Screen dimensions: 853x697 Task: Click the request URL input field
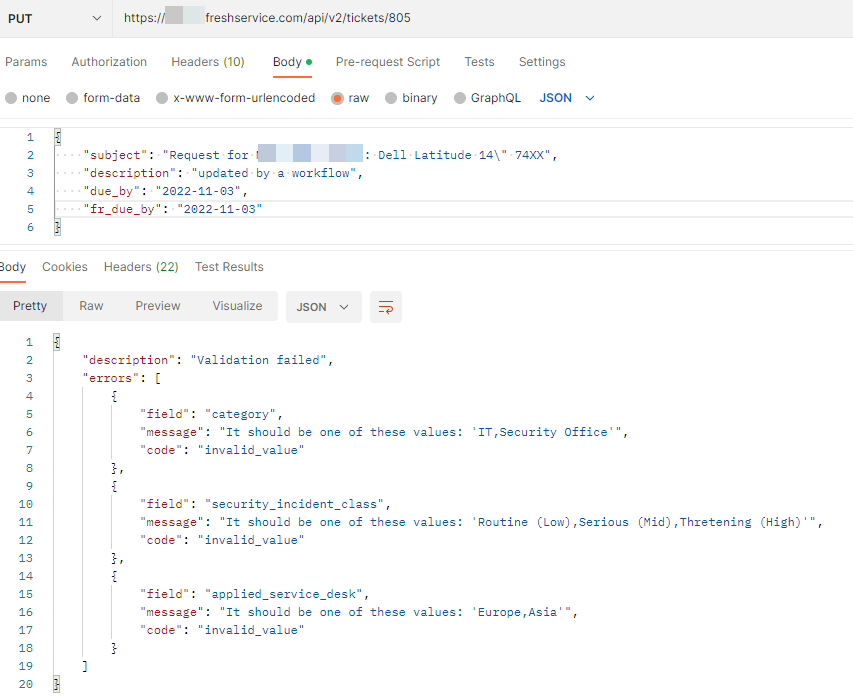(x=483, y=18)
